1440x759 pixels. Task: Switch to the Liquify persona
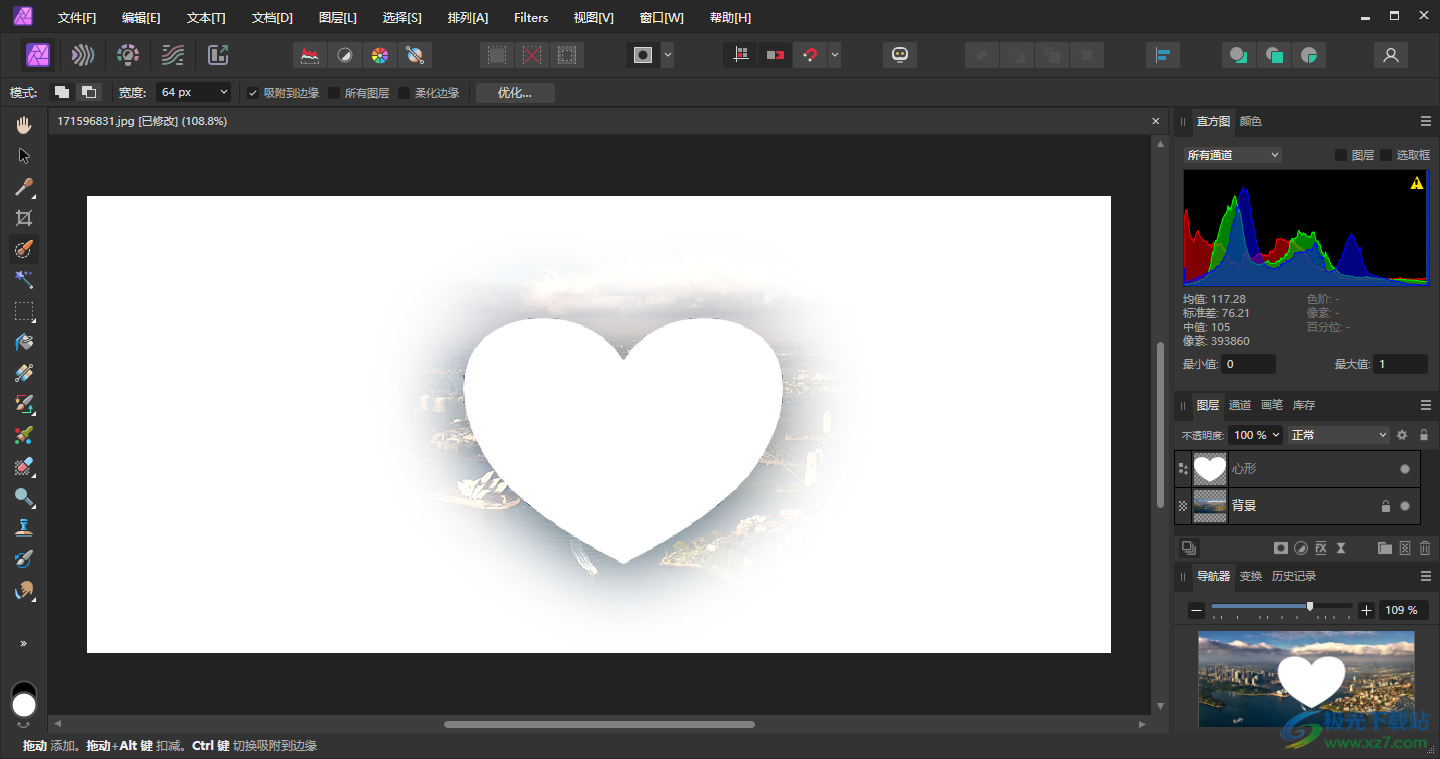(83, 55)
